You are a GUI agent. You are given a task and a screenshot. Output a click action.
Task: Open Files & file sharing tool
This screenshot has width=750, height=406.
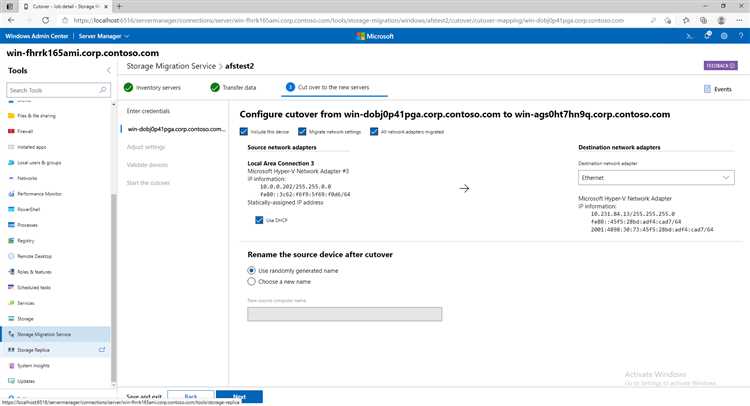[36, 116]
